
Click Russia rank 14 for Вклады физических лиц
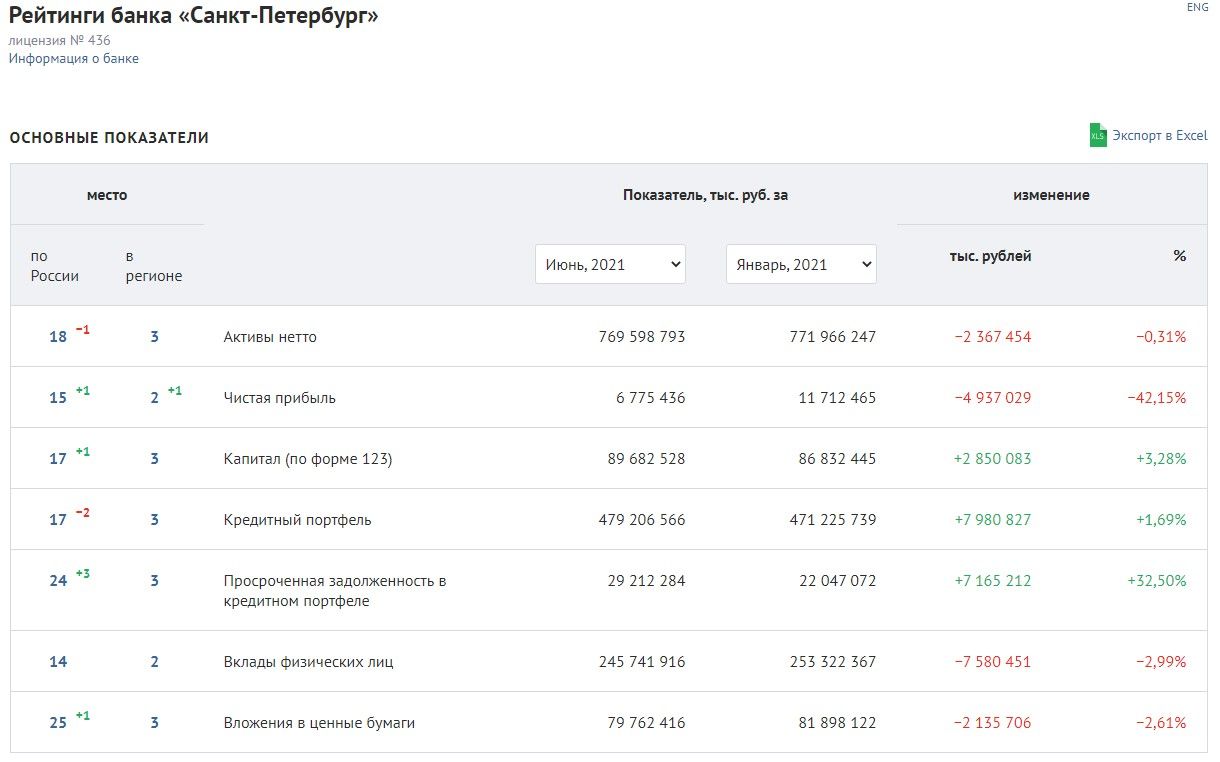click(58, 662)
